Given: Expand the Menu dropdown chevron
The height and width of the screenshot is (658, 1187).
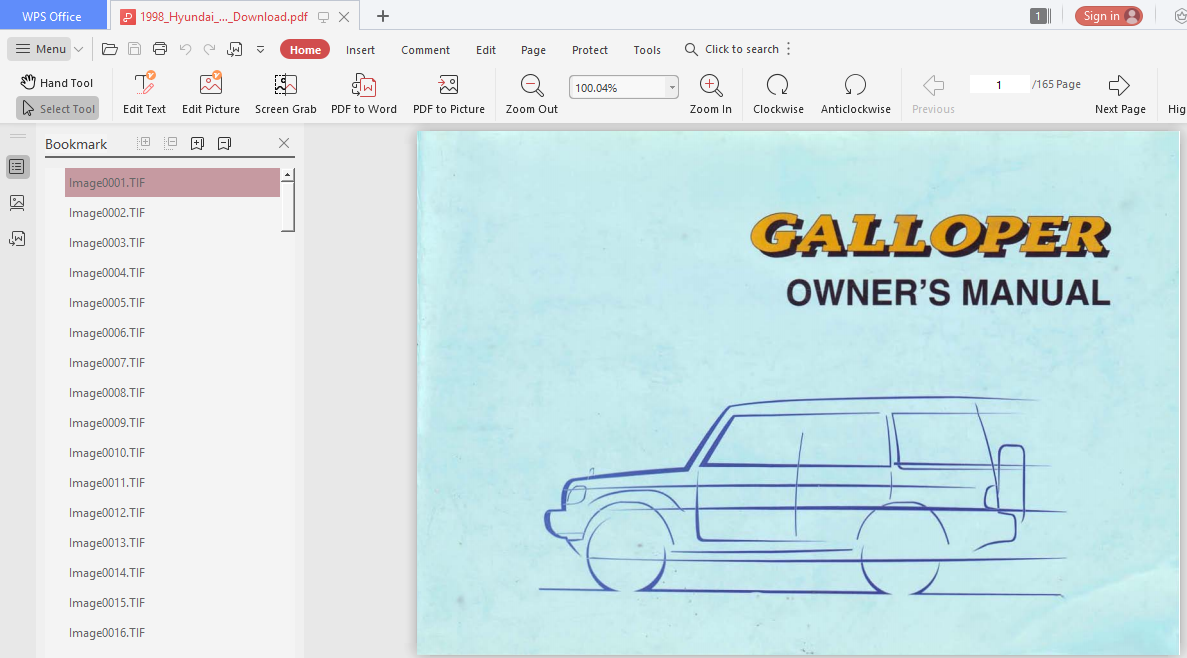Looking at the screenshot, I should pos(78,49).
